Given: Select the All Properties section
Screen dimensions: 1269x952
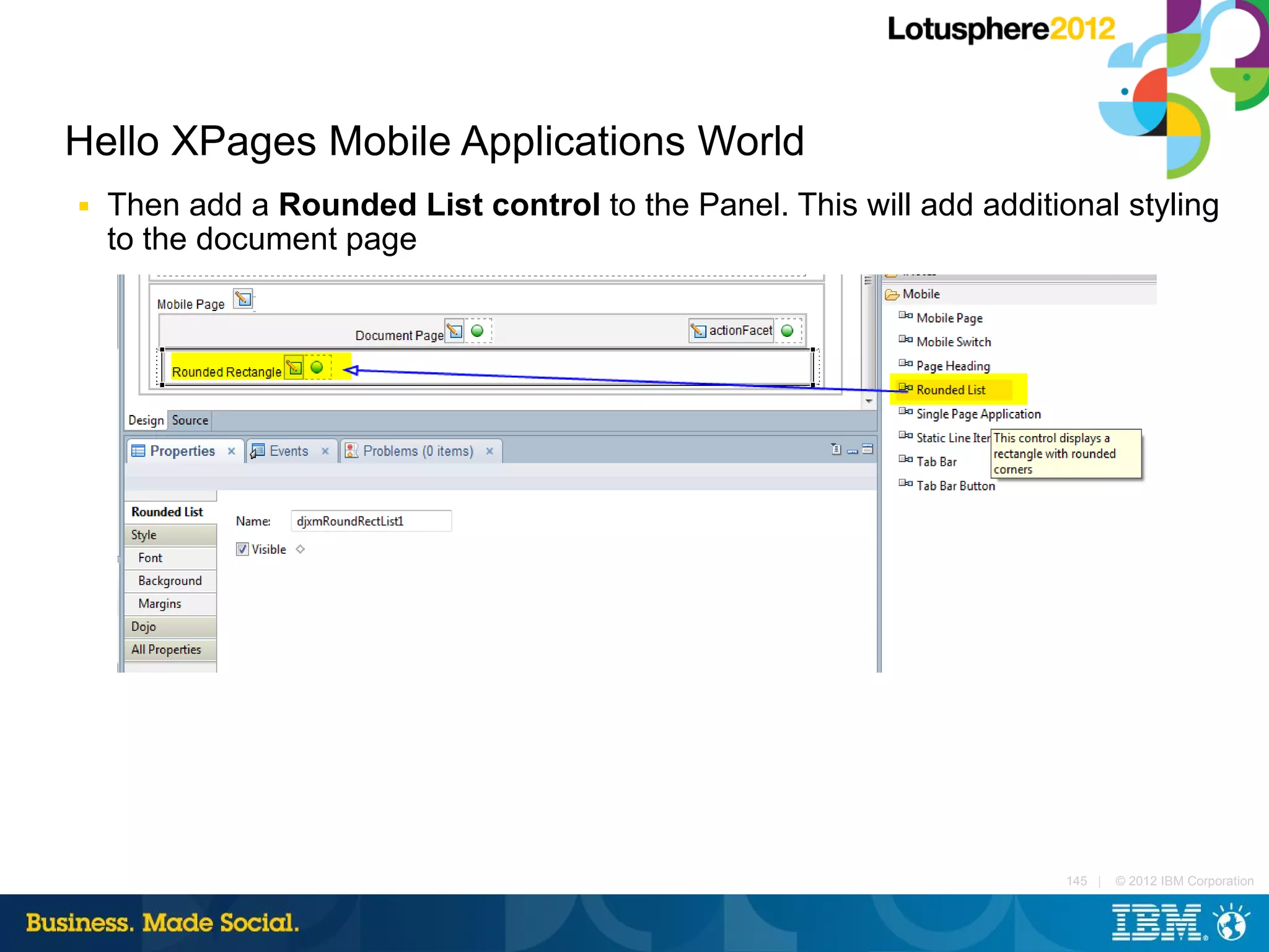Looking at the screenshot, I should point(170,650).
